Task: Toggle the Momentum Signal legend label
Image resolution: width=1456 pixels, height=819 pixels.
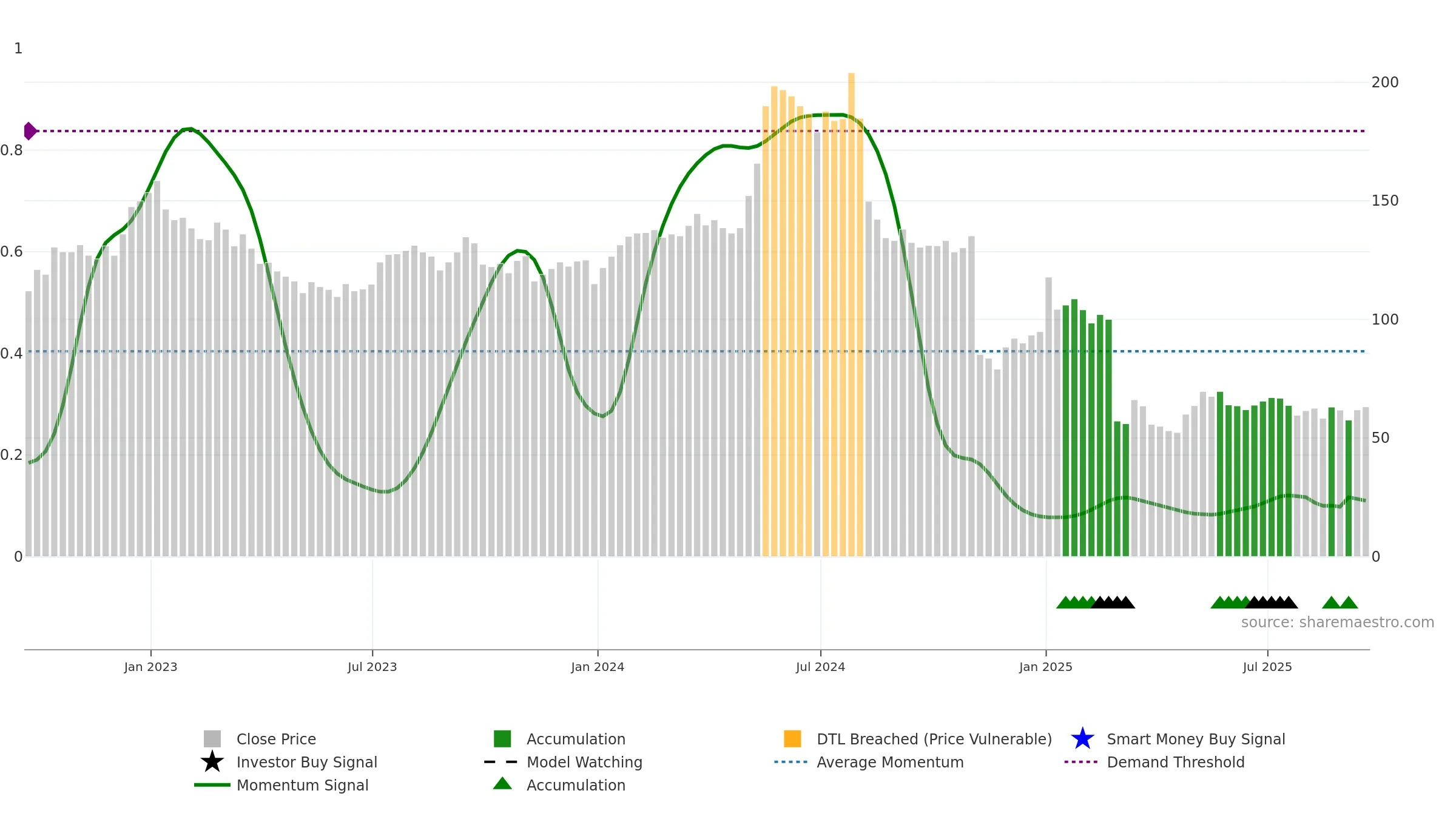Action: (303, 785)
